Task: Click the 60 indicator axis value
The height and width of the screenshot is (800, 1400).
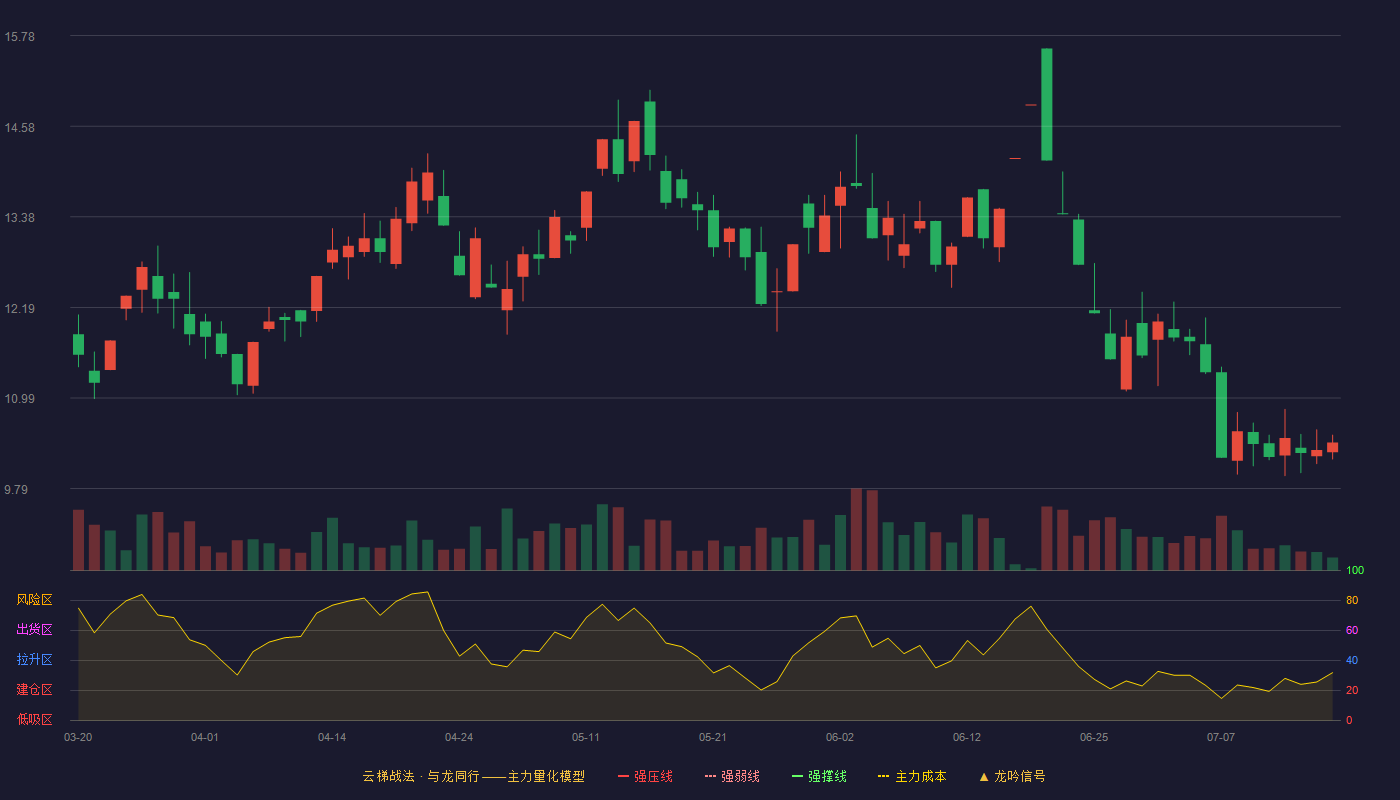Action: pyautogui.click(x=1352, y=631)
